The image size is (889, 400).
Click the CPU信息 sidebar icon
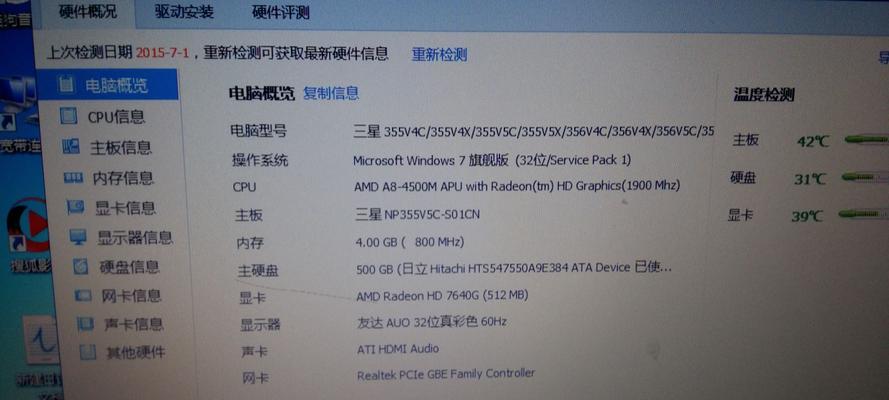pyautogui.click(x=69, y=116)
